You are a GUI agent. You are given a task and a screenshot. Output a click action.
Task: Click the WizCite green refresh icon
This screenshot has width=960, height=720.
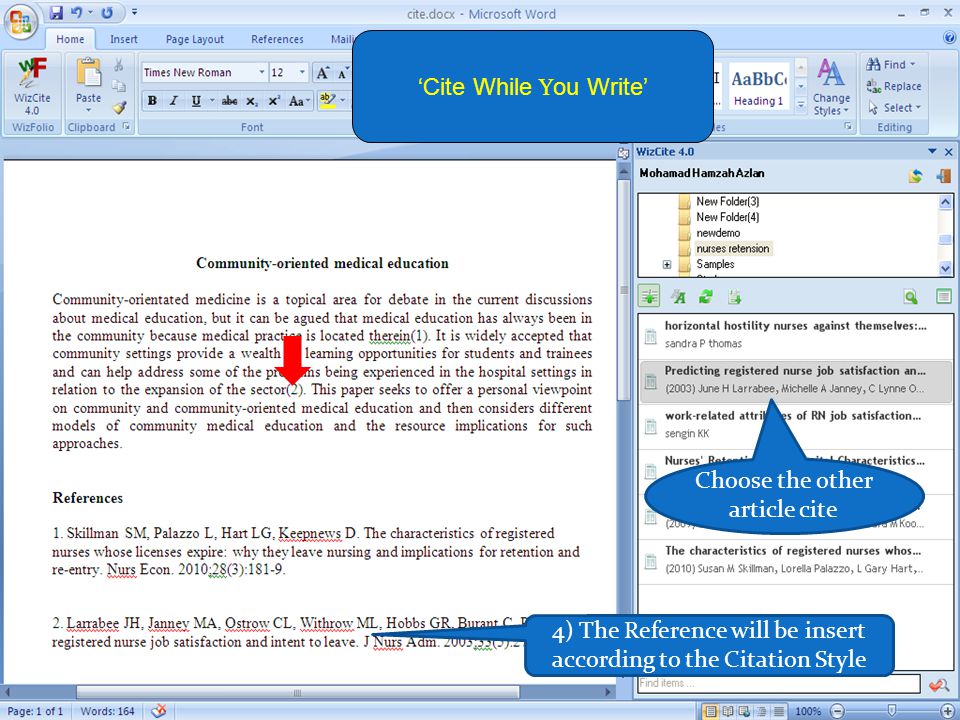[706, 297]
